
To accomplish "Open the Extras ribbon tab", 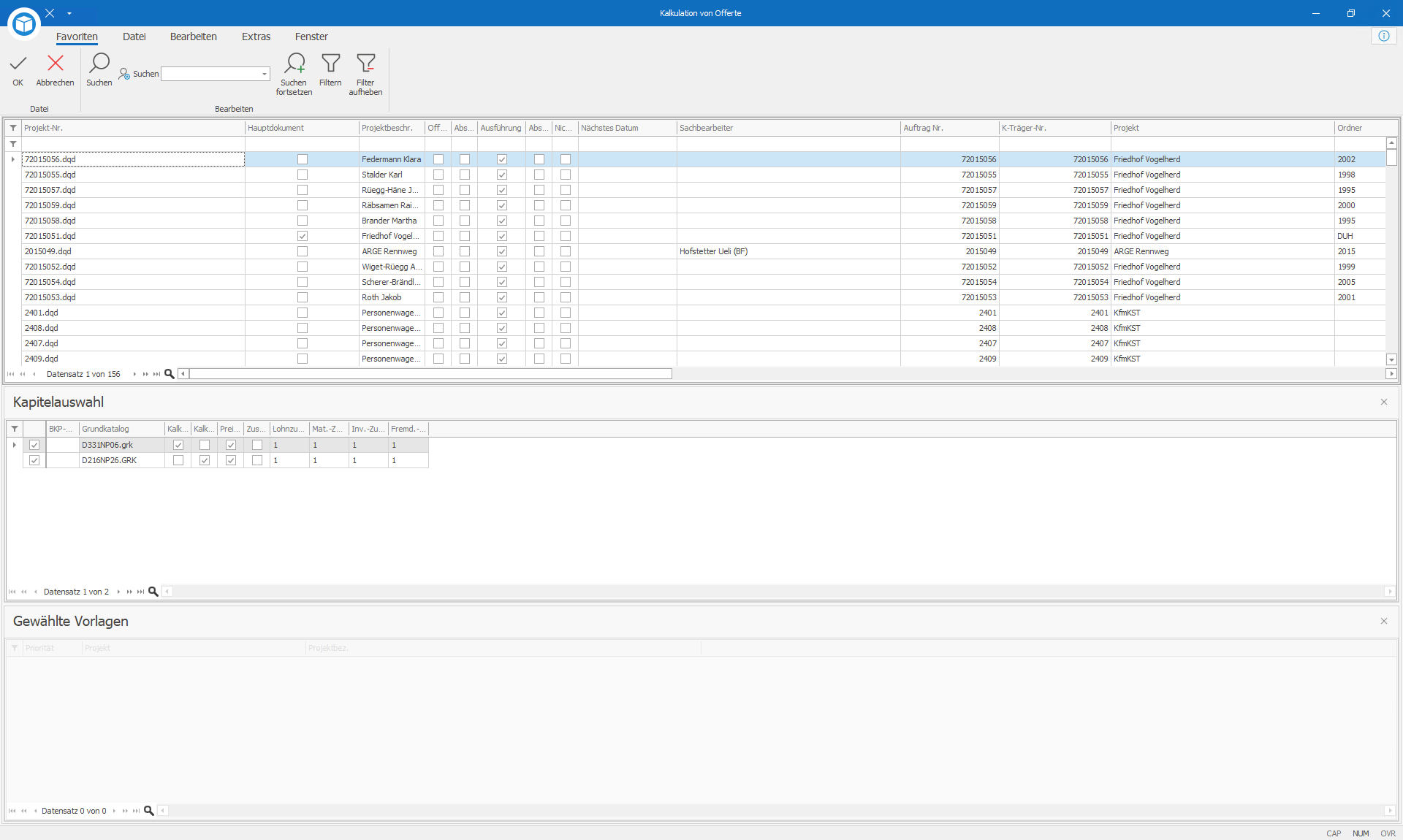I will click(x=256, y=37).
